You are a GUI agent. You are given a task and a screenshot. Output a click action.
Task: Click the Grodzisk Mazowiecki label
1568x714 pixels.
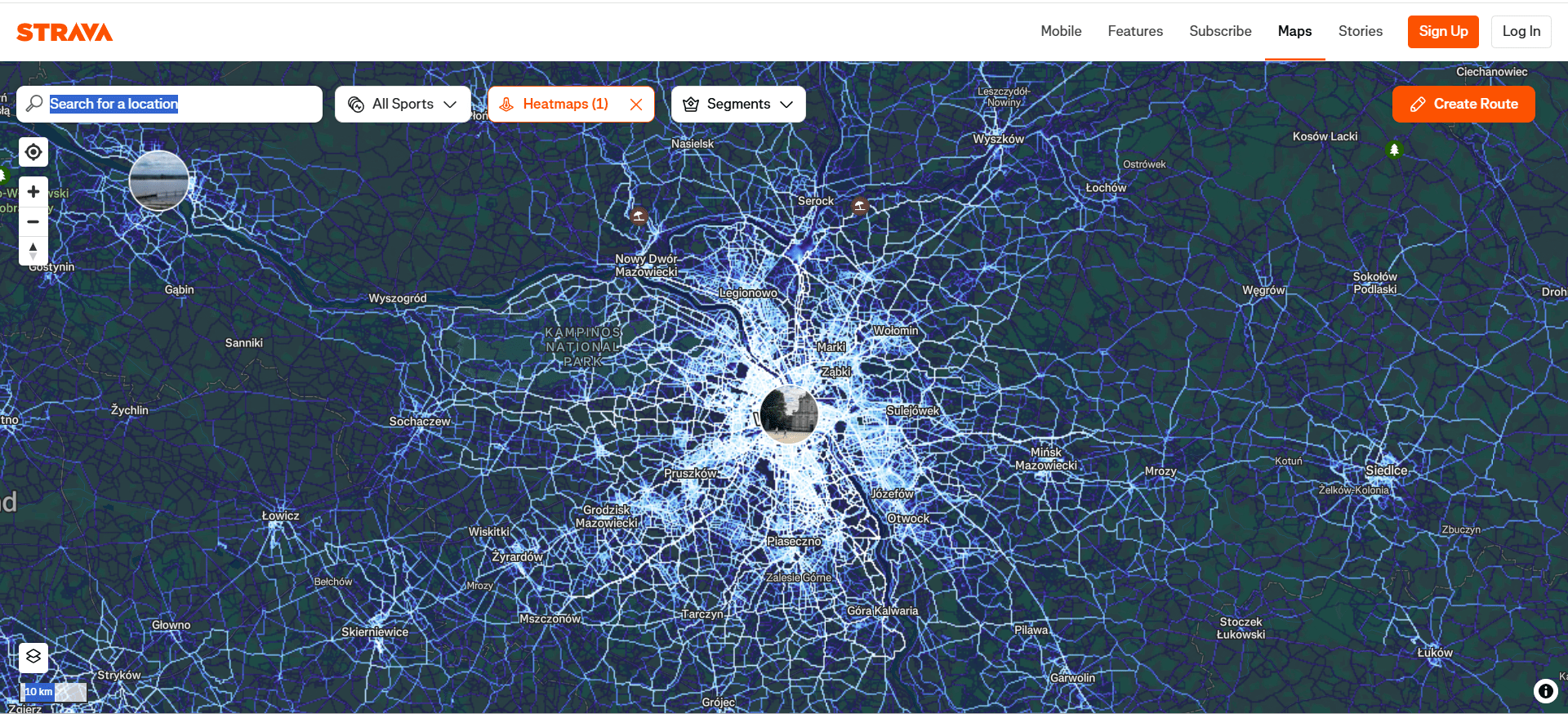[607, 516]
